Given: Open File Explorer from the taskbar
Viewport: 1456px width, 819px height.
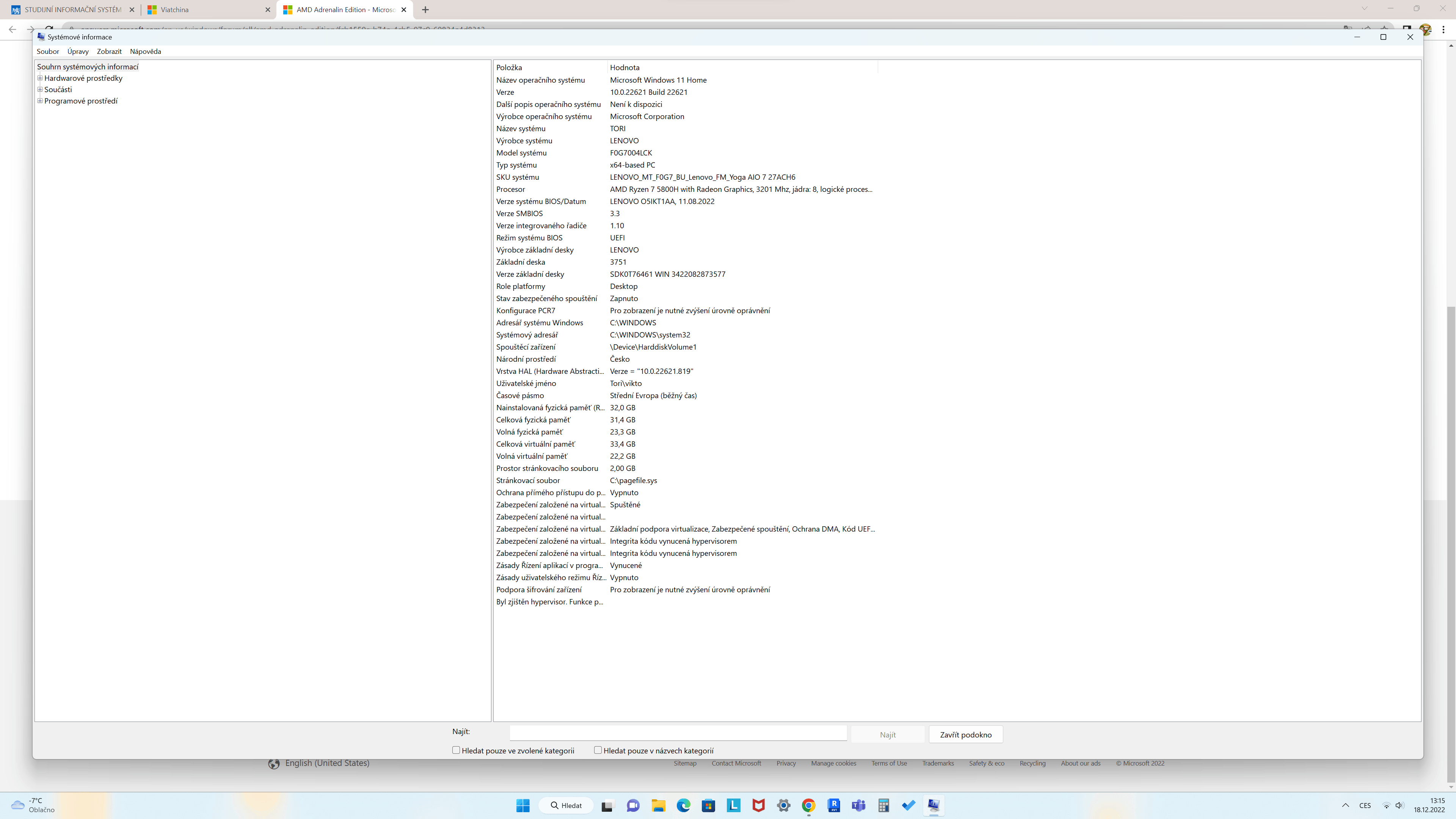Looking at the screenshot, I should coord(658,805).
